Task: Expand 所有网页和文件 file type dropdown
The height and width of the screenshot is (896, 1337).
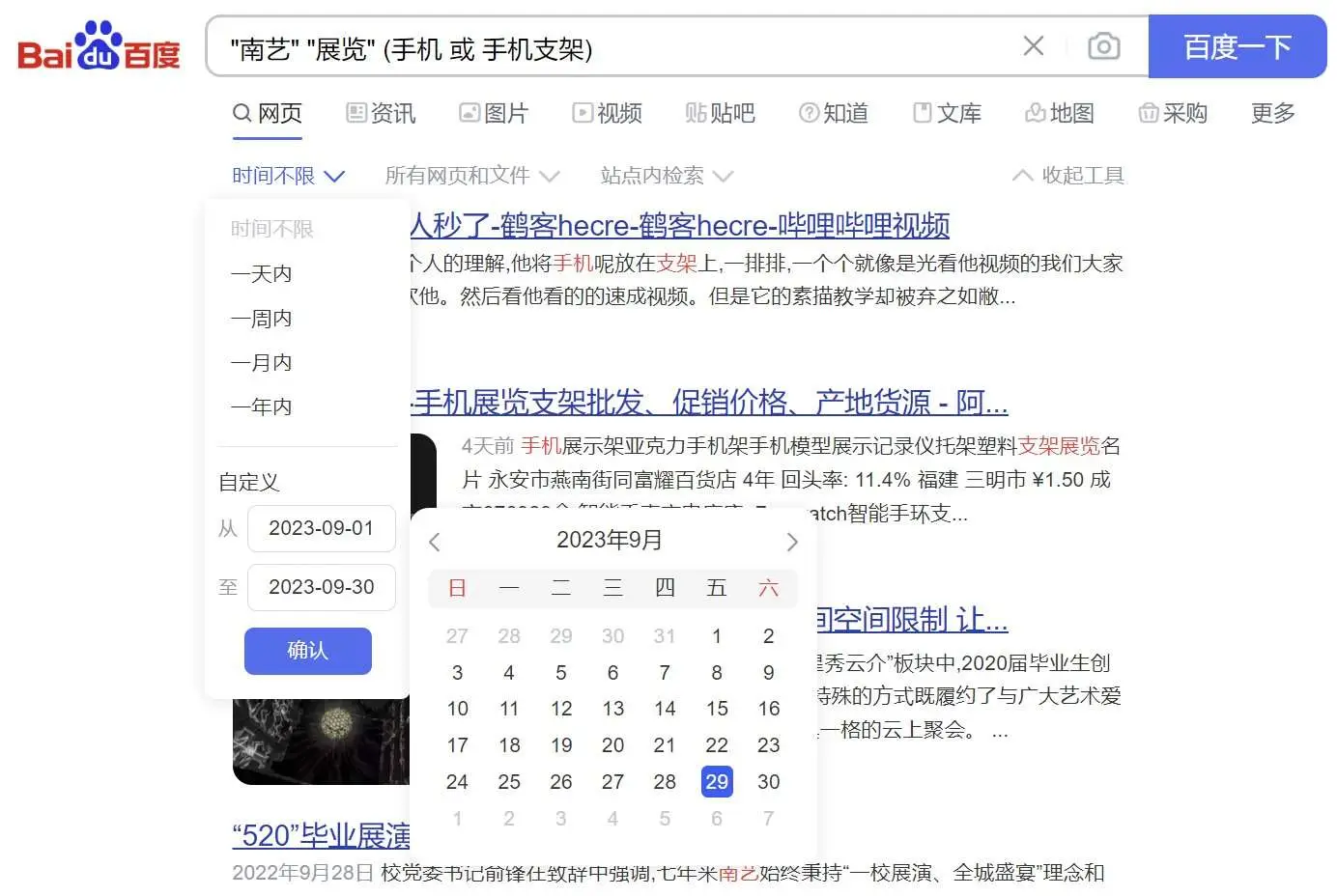Action: tap(471, 176)
